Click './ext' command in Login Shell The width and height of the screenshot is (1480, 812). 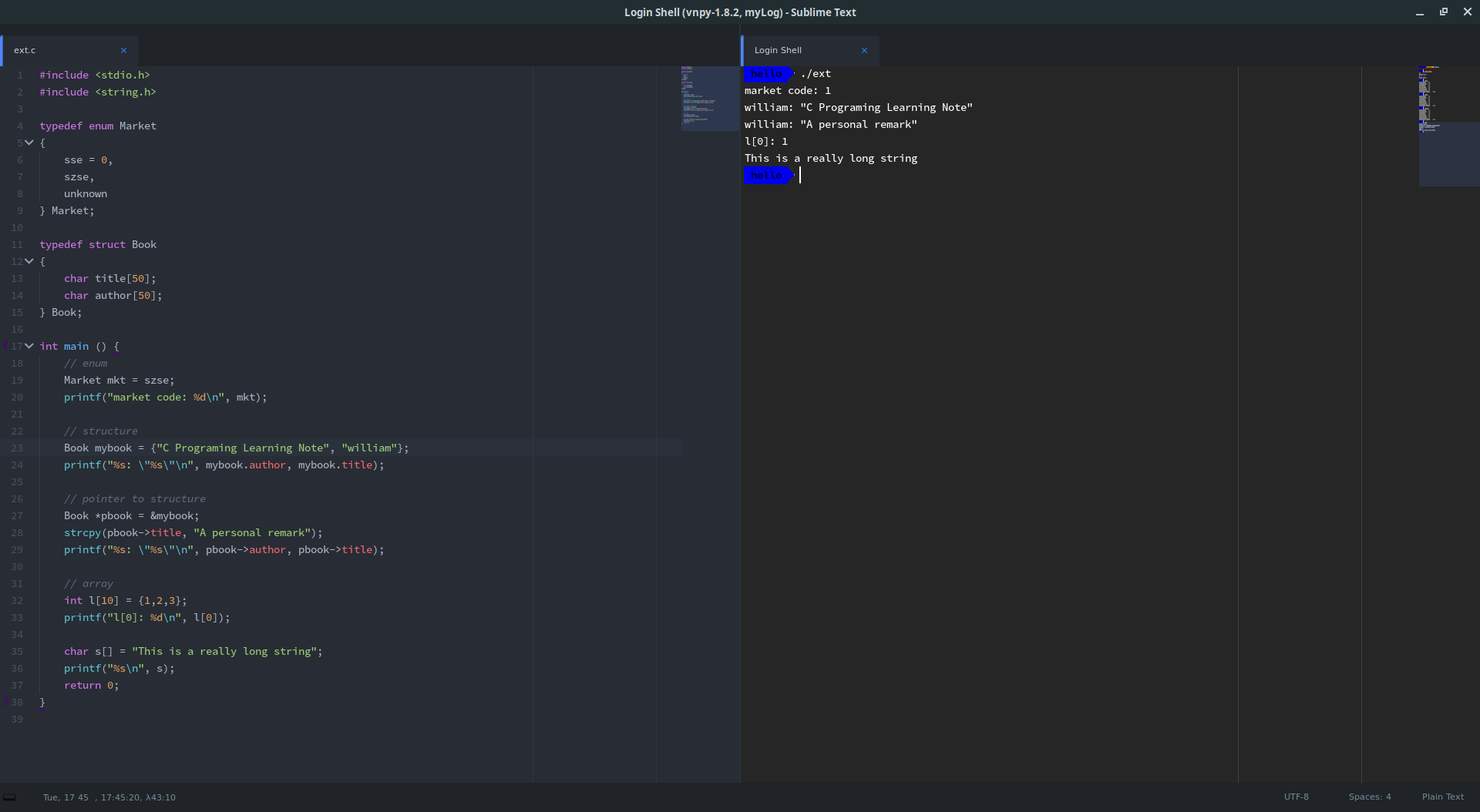click(816, 73)
